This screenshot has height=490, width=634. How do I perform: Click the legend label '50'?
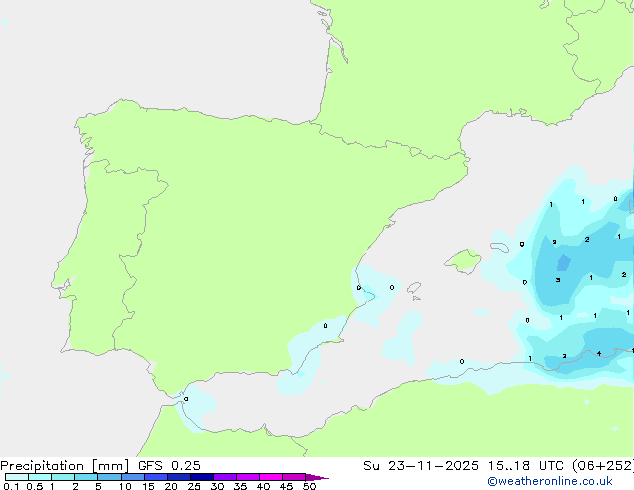309,486
